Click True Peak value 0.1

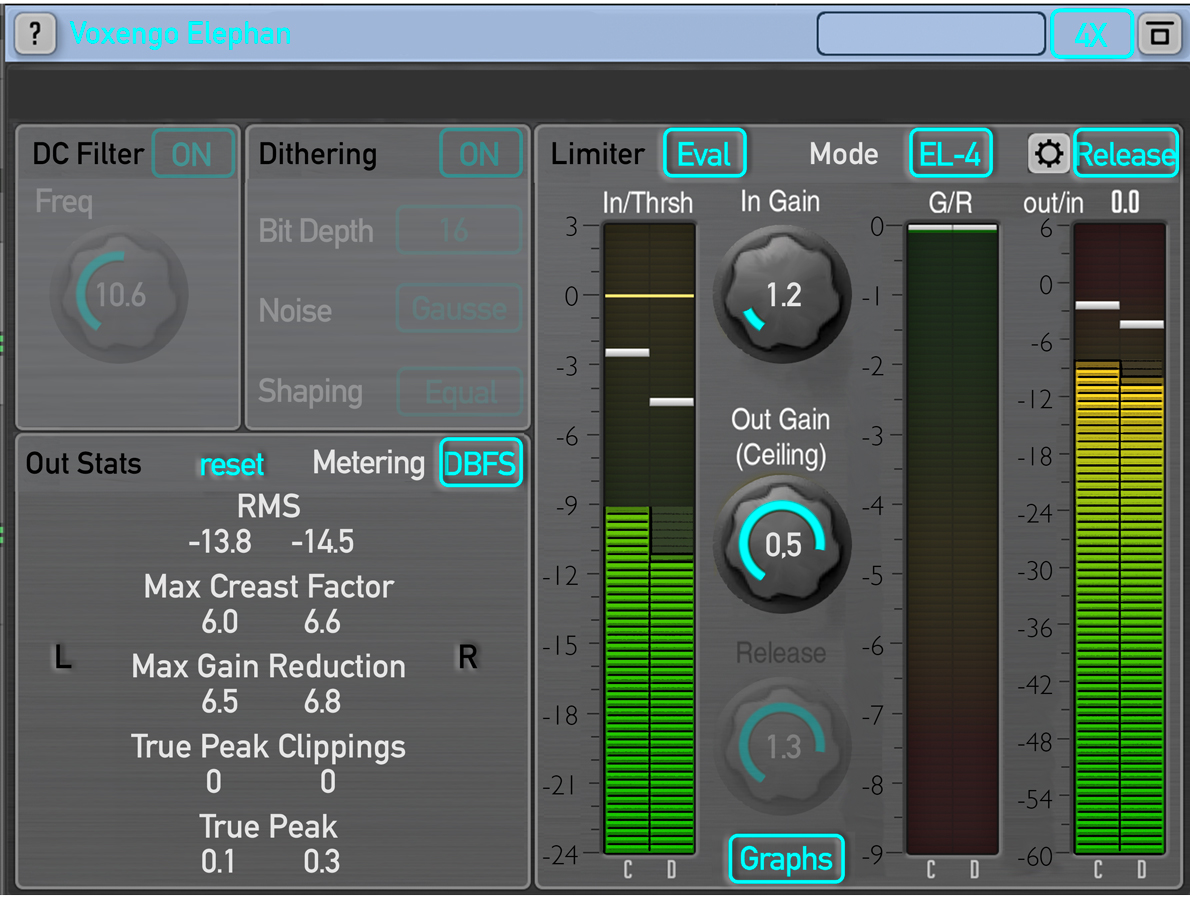point(219,862)
